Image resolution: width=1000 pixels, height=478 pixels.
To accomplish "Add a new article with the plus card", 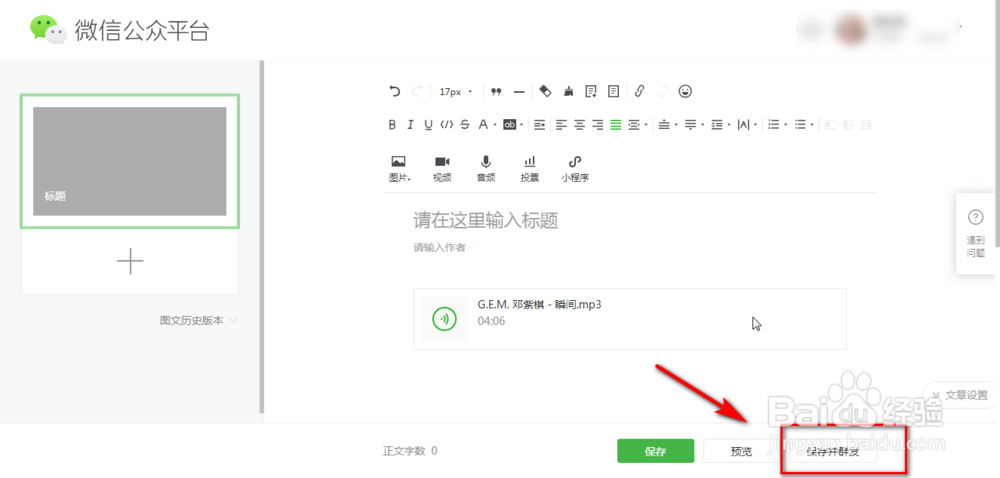I will click(x=130, y=261).
